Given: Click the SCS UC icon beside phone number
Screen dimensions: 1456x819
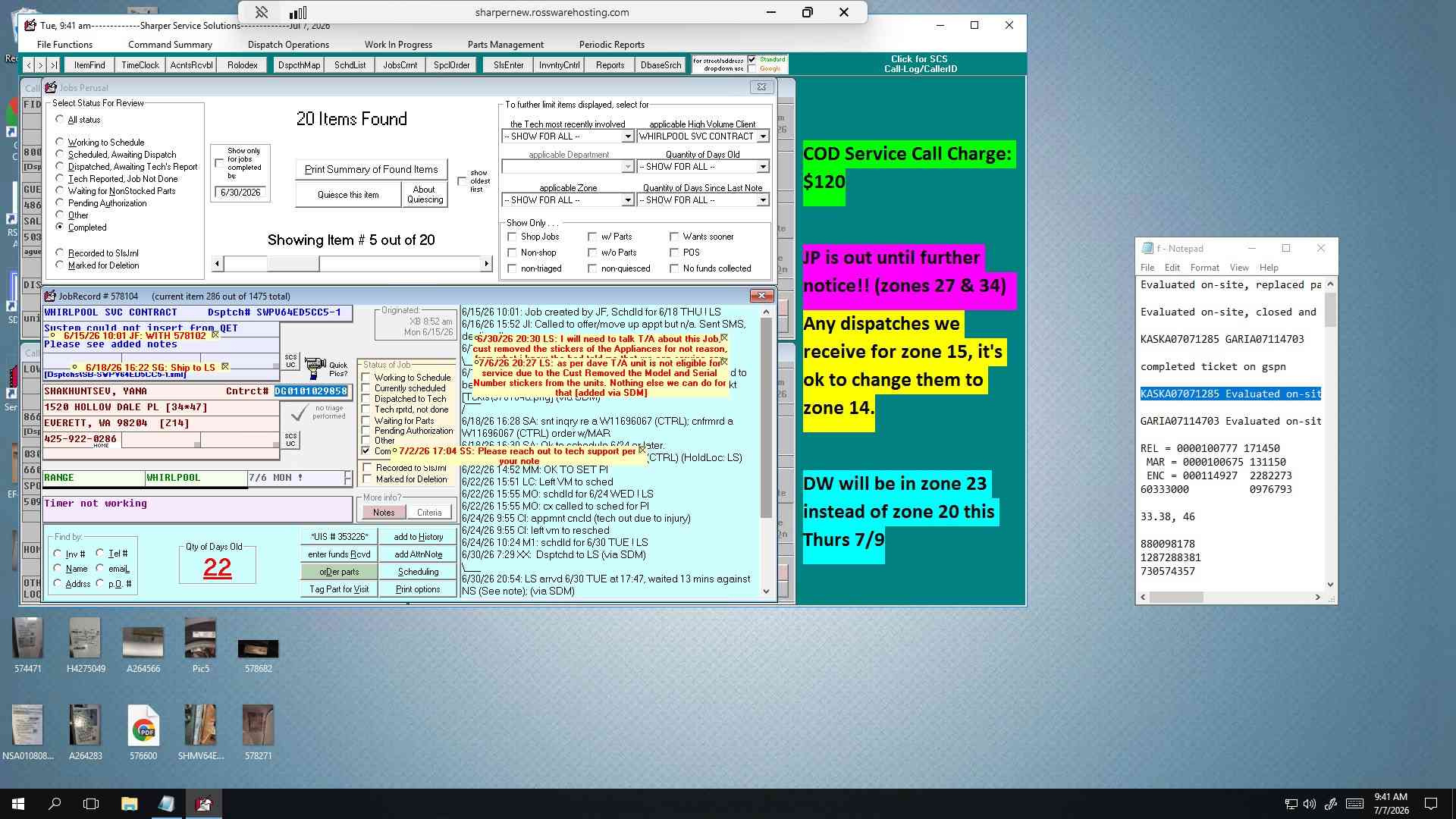Looking at the screenshot, I should coord(290,440).
